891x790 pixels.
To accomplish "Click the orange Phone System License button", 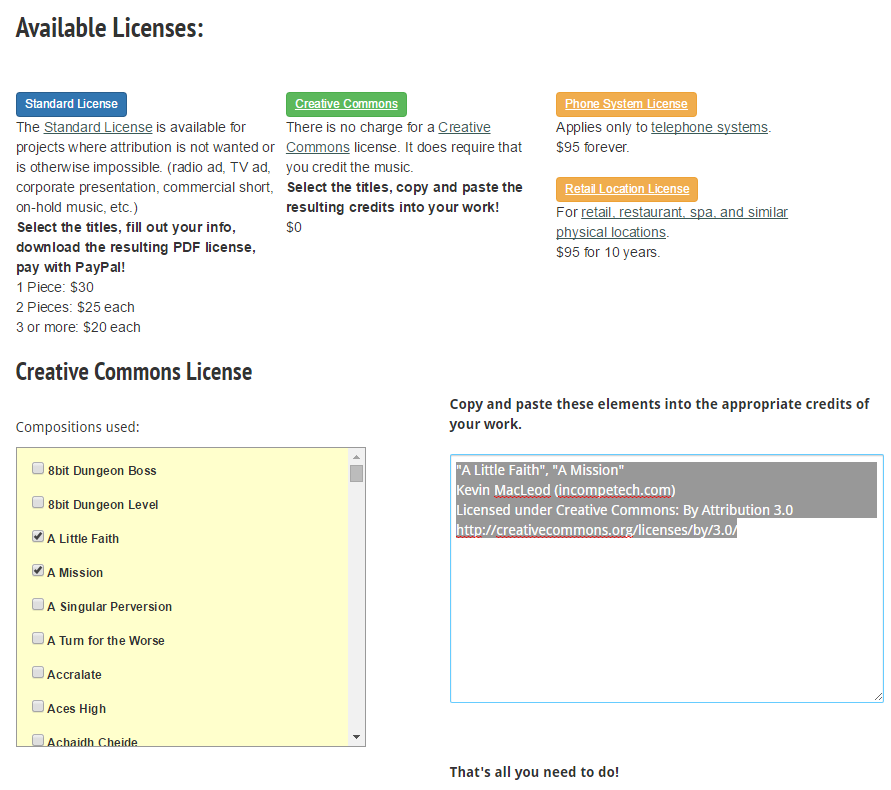I will pos(626,104).
